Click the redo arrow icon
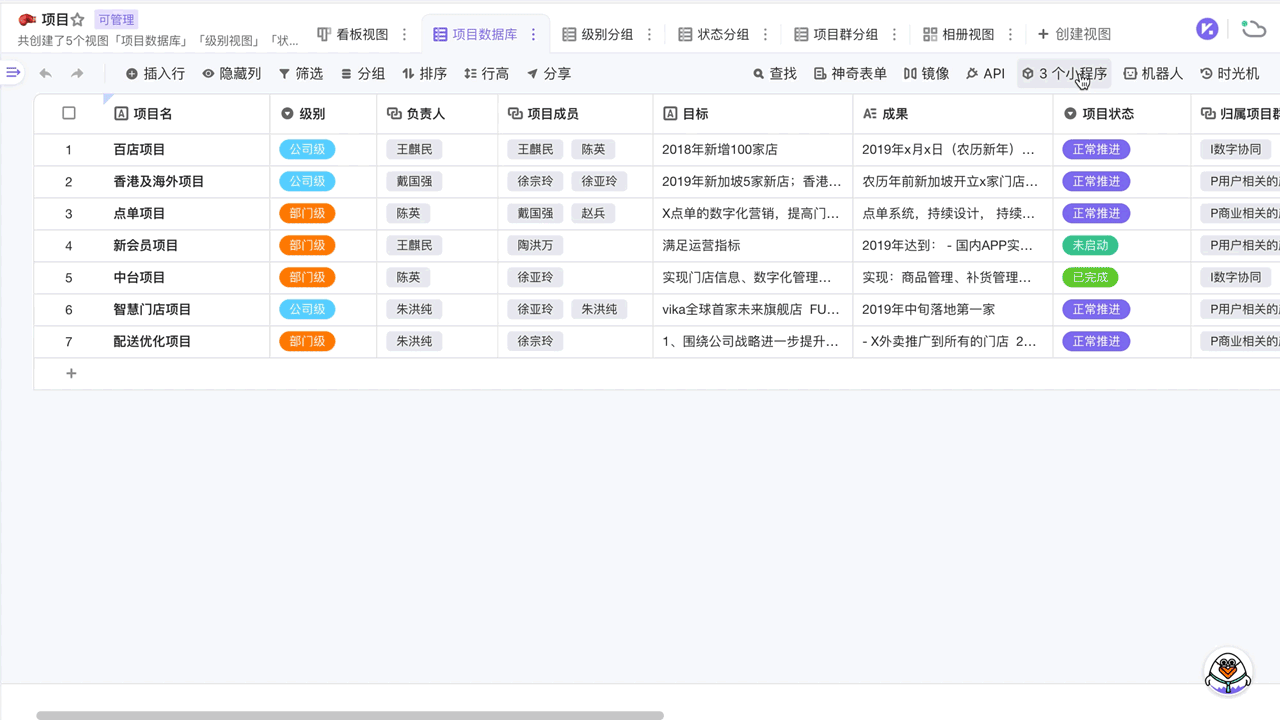 77,74
